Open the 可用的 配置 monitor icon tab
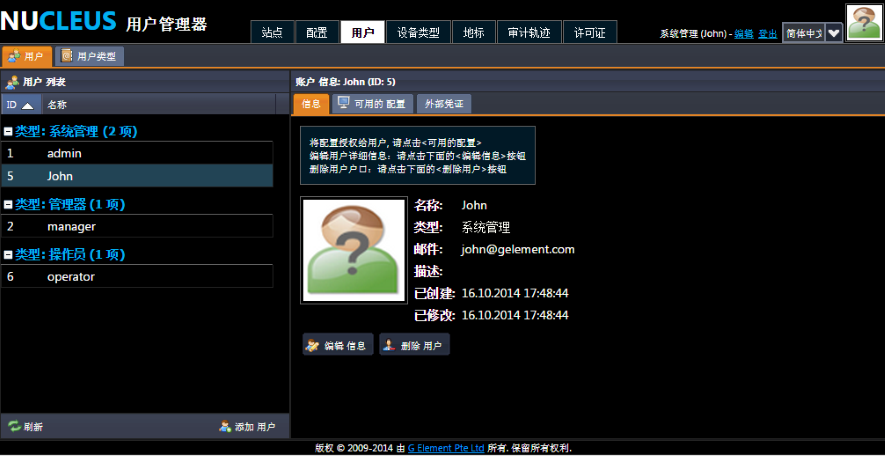 click(372, 104)
